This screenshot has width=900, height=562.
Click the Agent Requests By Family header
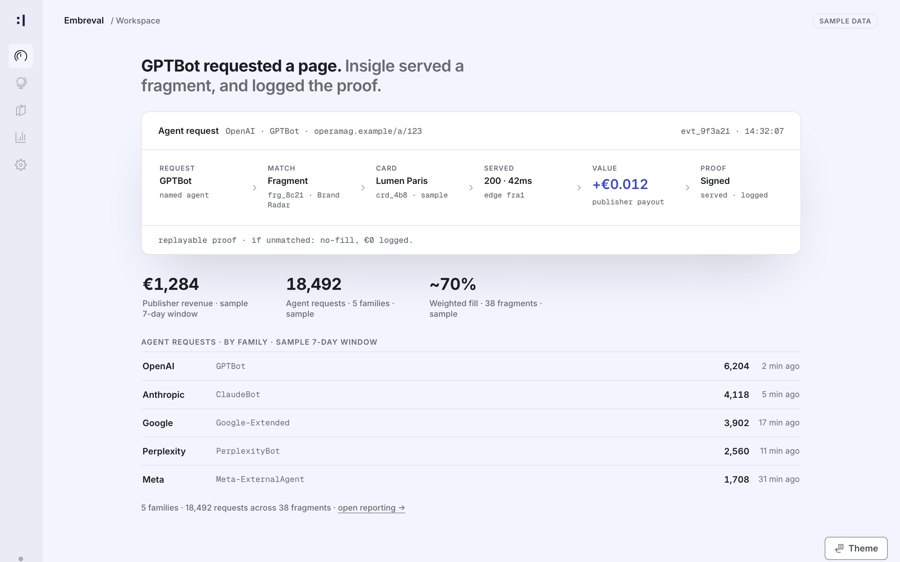(x=259, y=342)
